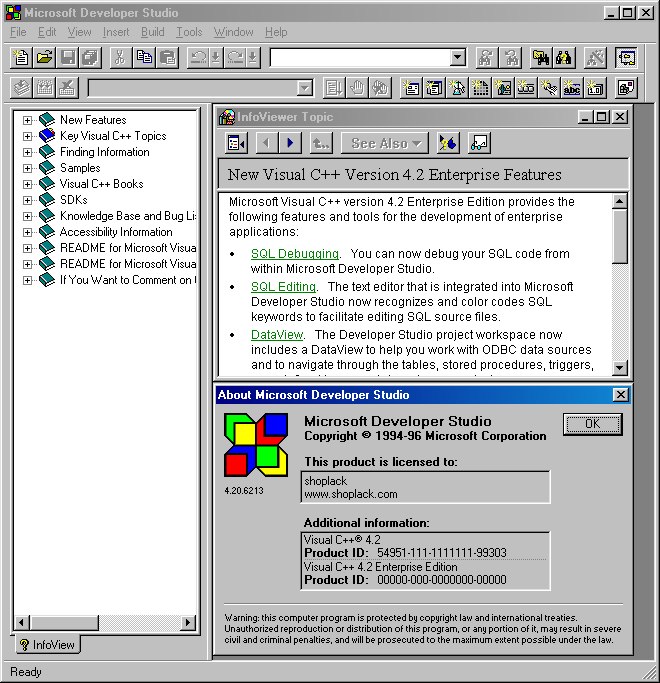Image resolution: width=660 pixels, height=683 pixels.
Task: Click the Go Up topic button in InfoViewer
Action: point(321,143)
